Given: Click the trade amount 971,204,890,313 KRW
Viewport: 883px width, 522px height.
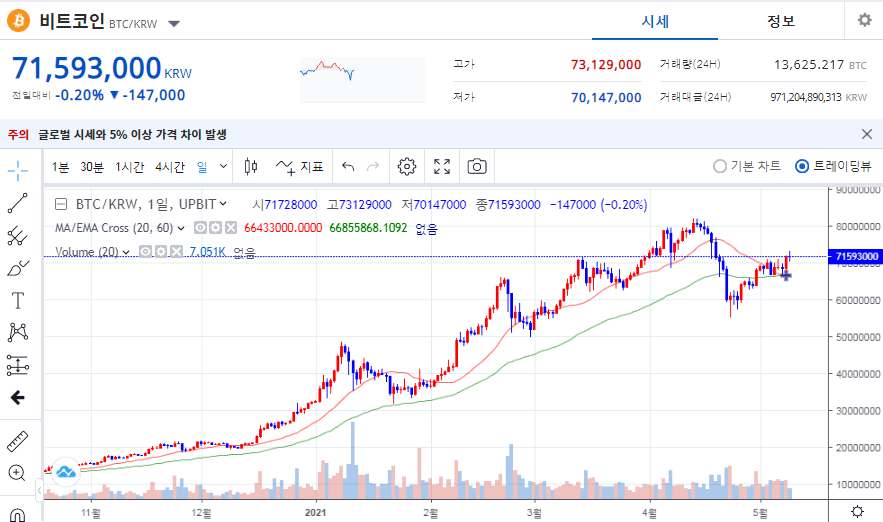Looking at the screenshot, I should tap(818, 97).
